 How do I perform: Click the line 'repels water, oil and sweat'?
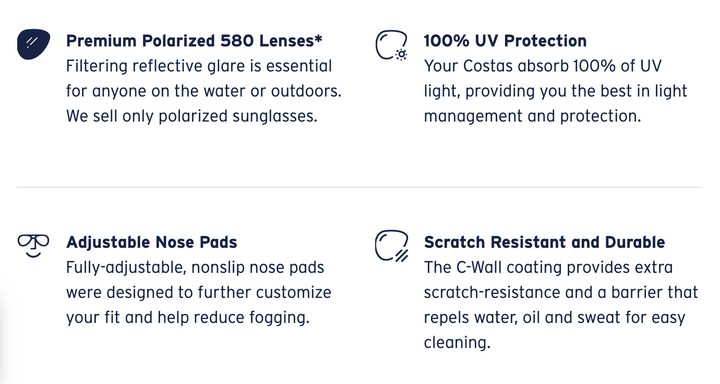click(522, 318)
